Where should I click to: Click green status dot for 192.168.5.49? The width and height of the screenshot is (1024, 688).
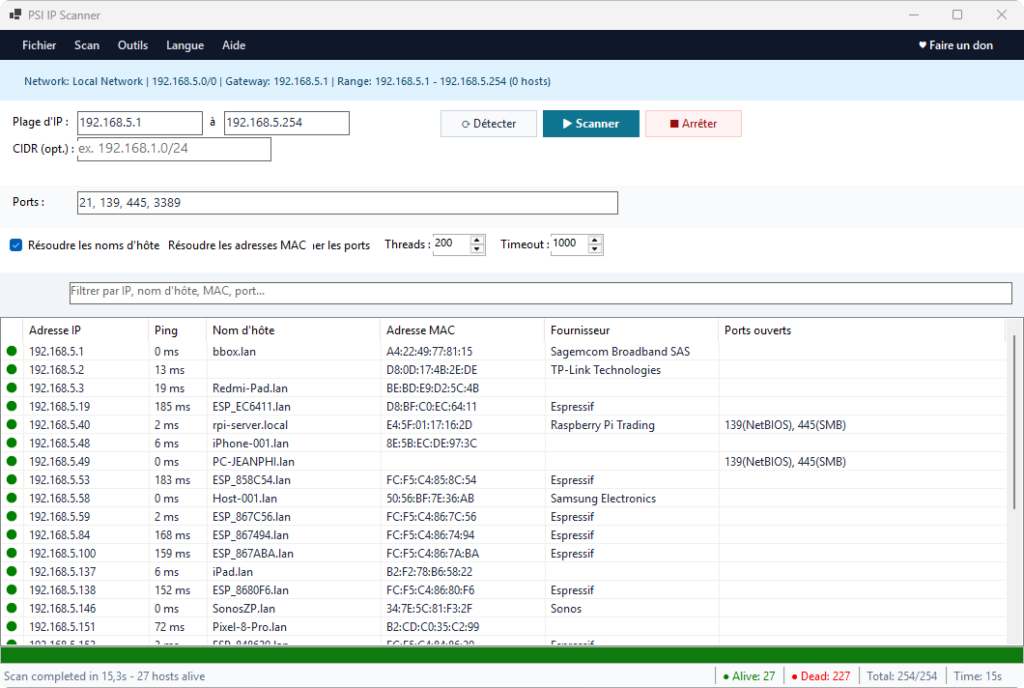pyautogui.click(x=12, y=461)
